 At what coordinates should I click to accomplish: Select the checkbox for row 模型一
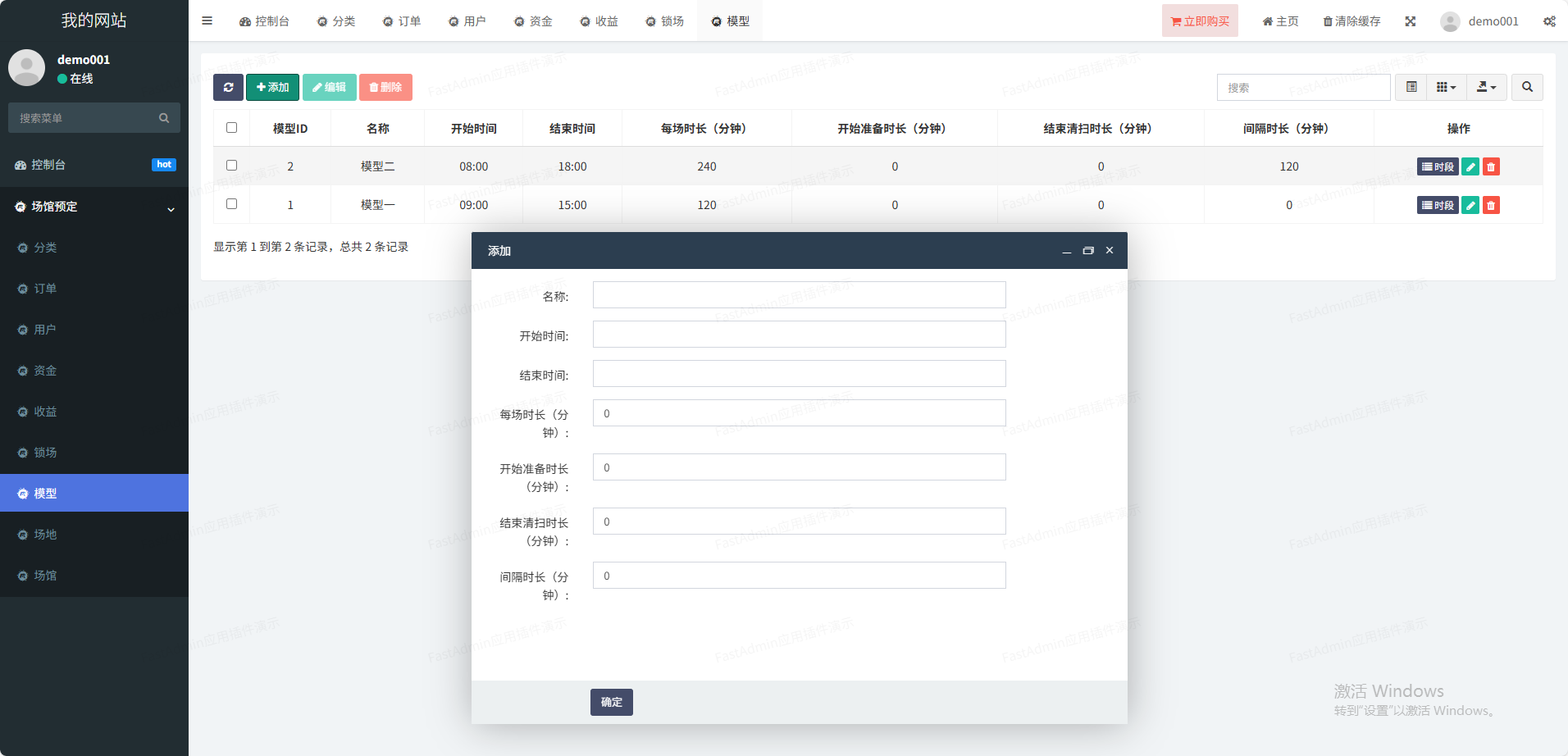tap(231, 204)
